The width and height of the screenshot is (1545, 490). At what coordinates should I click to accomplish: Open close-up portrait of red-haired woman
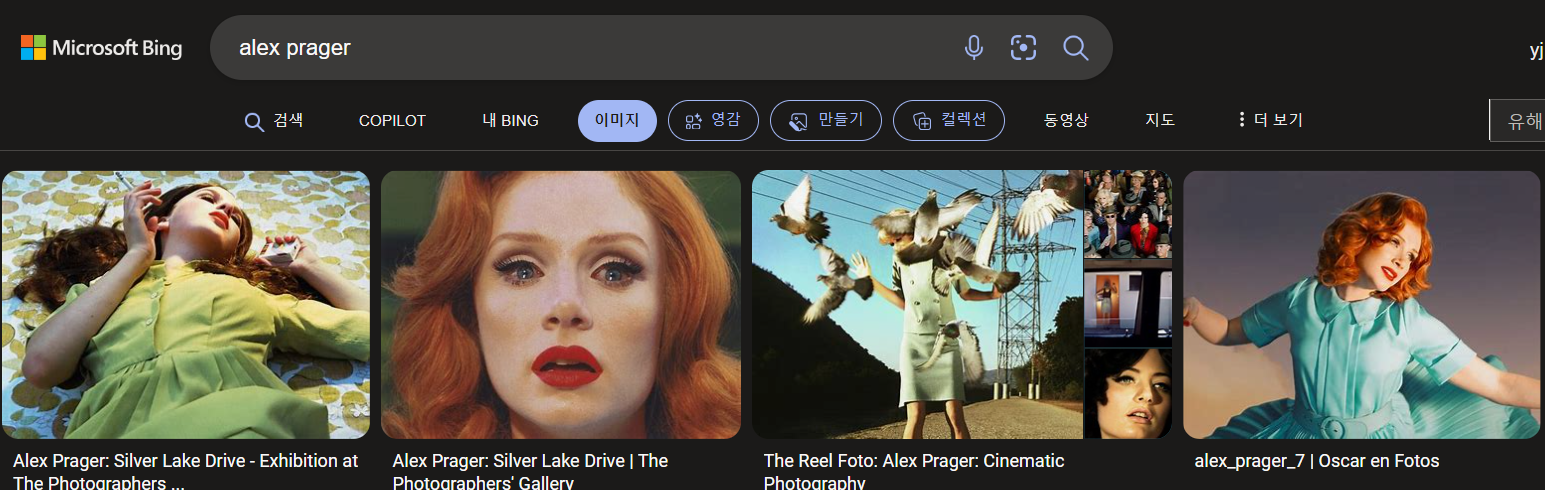tap(561, 304)
